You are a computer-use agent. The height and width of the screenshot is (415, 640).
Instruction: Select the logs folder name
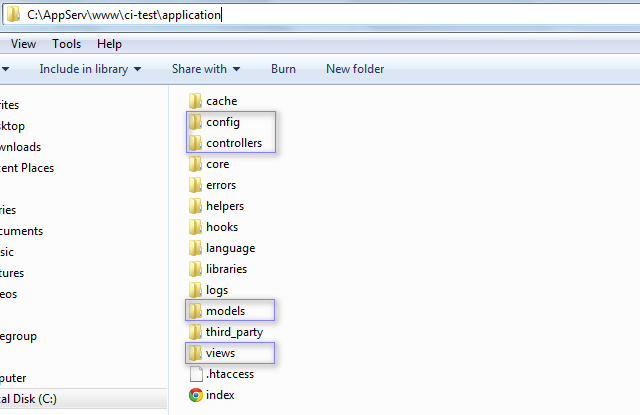click(217, 291)
